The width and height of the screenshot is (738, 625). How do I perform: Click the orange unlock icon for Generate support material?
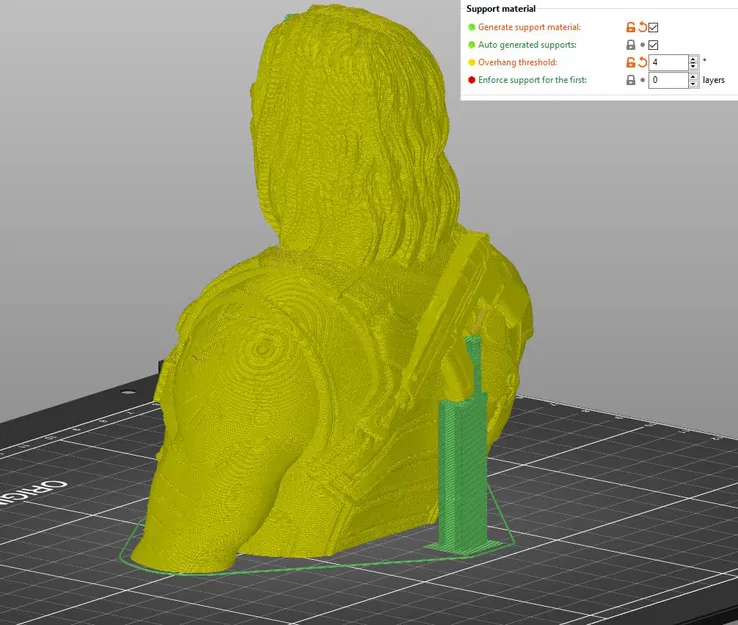(x=631, y=27)
